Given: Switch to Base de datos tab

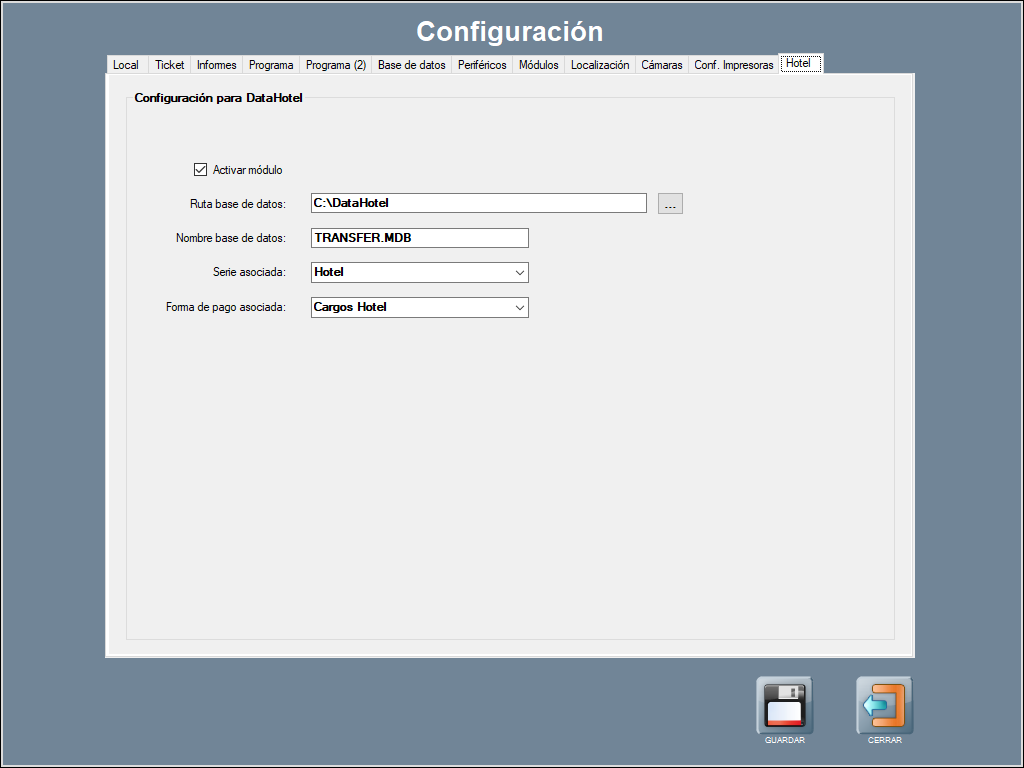Looking at the screenshot, I should tap(411, 65).
